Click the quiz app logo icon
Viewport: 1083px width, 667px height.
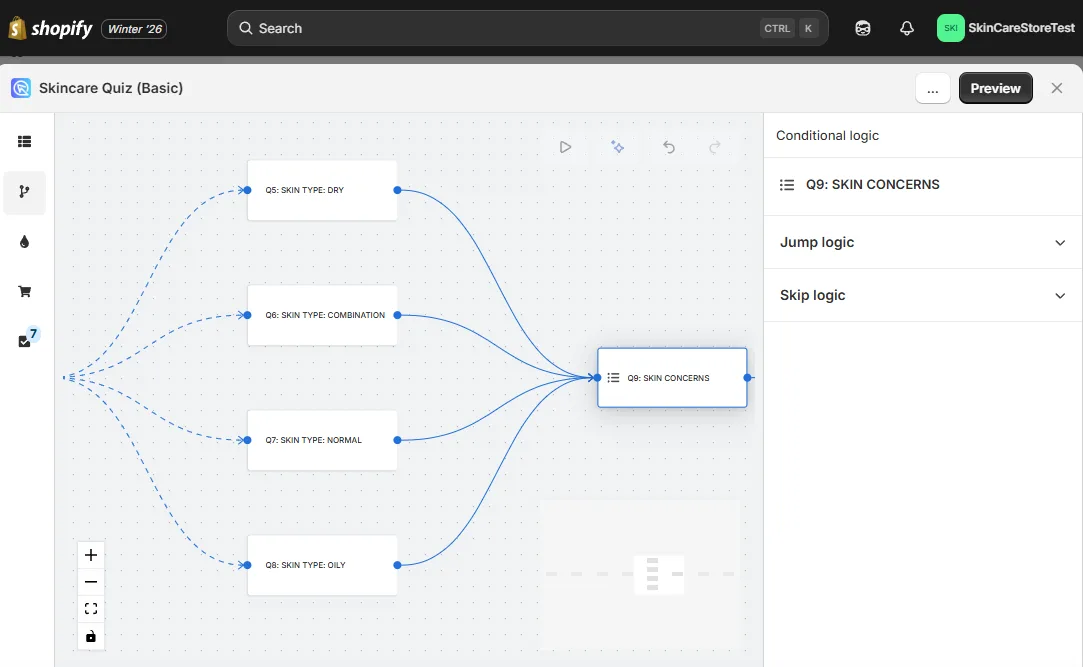[x=21, y=88]
